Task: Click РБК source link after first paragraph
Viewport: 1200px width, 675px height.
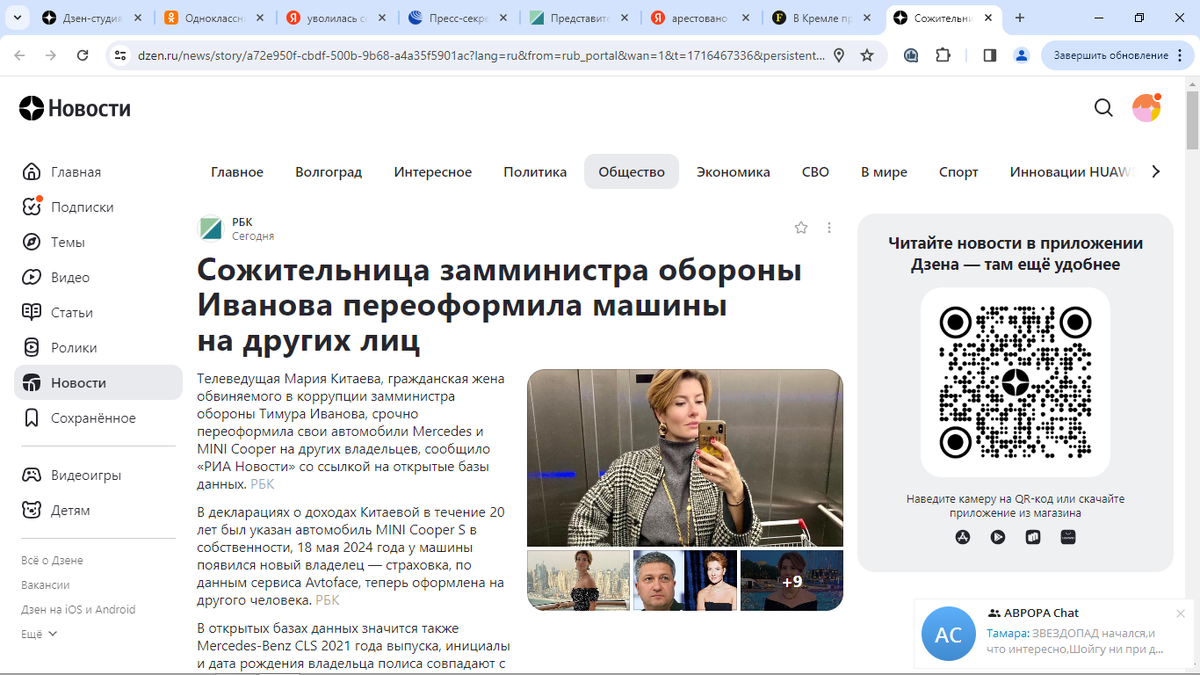Action: [x=262, y=484]
